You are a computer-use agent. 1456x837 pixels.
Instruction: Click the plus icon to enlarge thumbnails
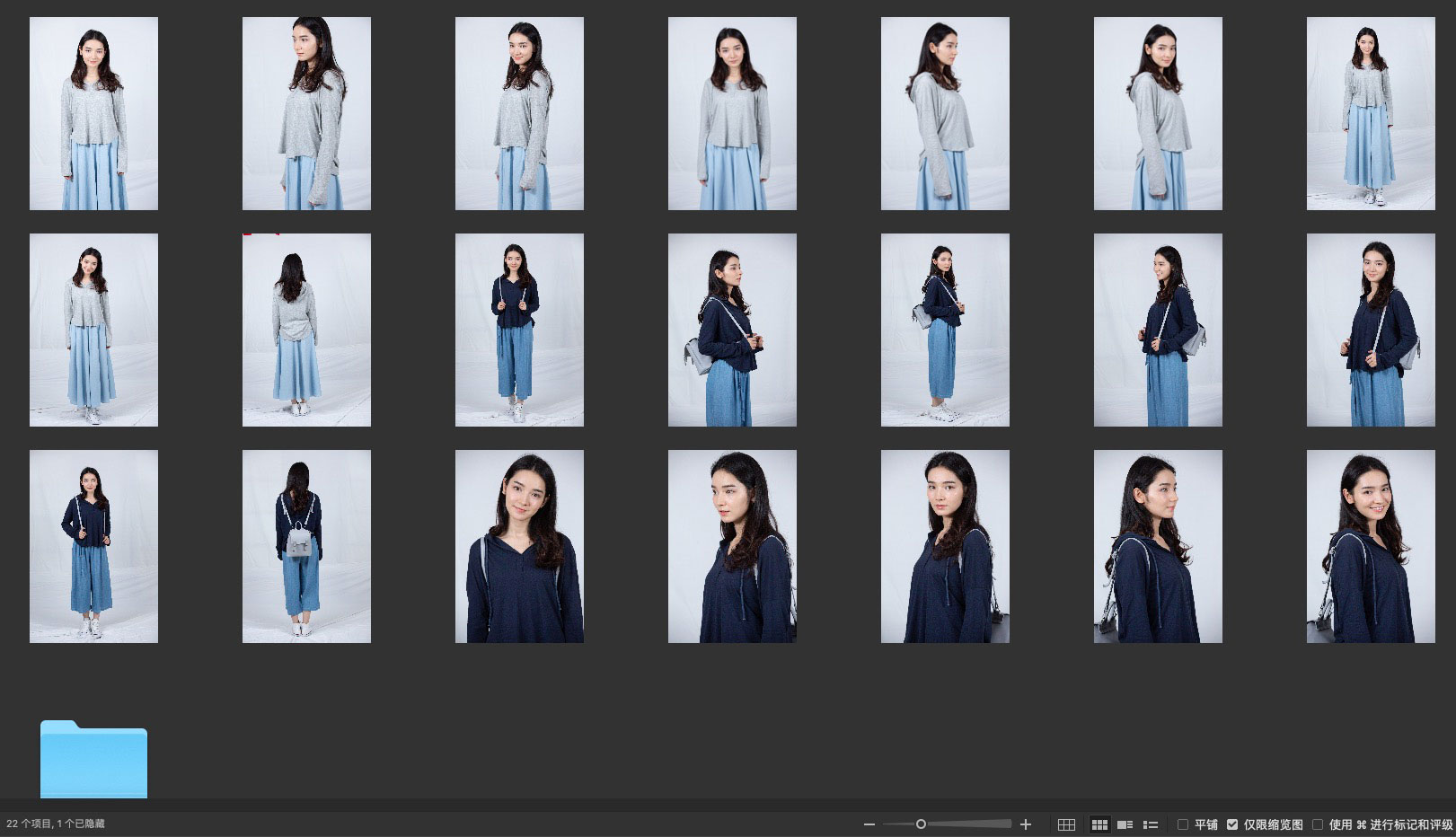1026,824
